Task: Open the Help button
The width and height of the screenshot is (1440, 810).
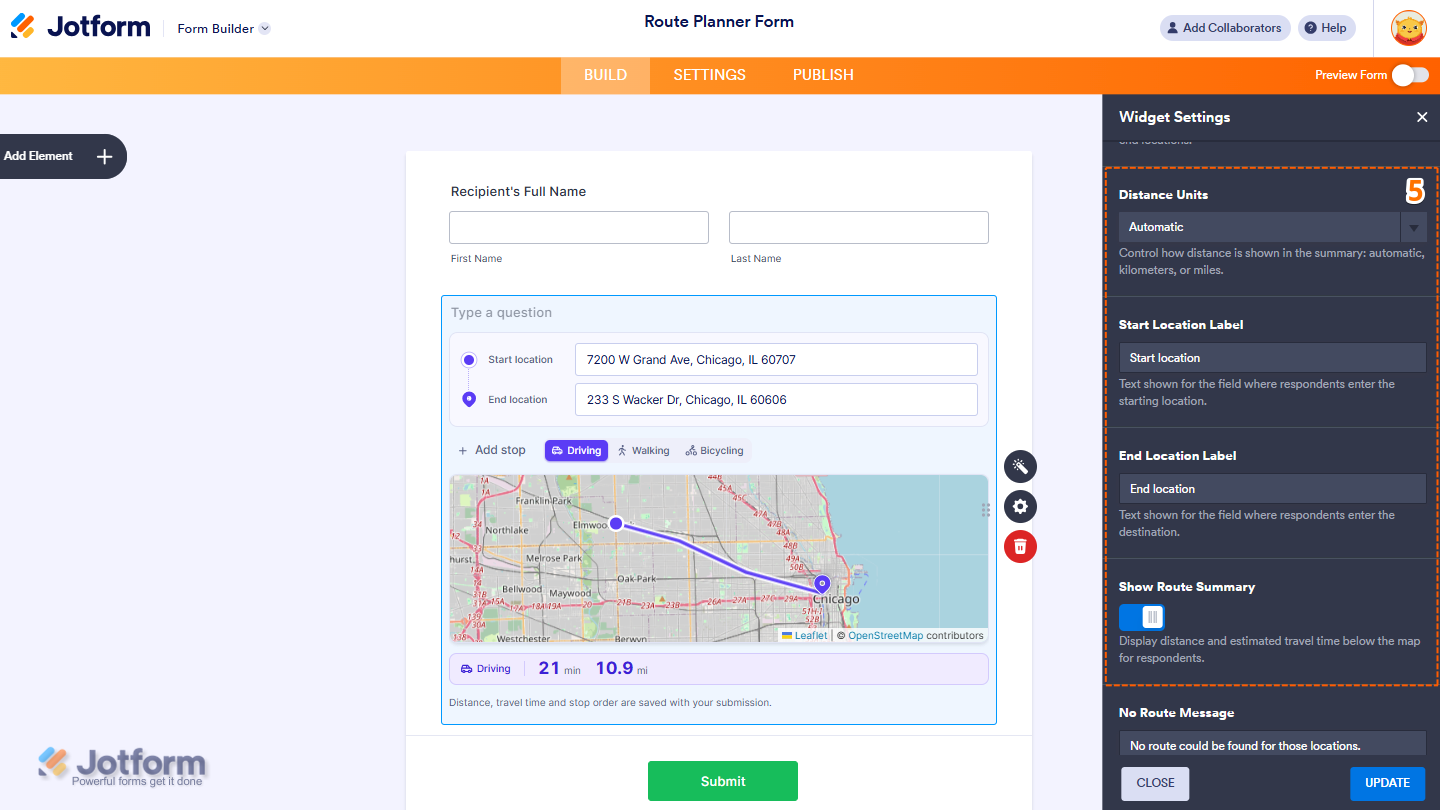Action: tap(1326, 28)
